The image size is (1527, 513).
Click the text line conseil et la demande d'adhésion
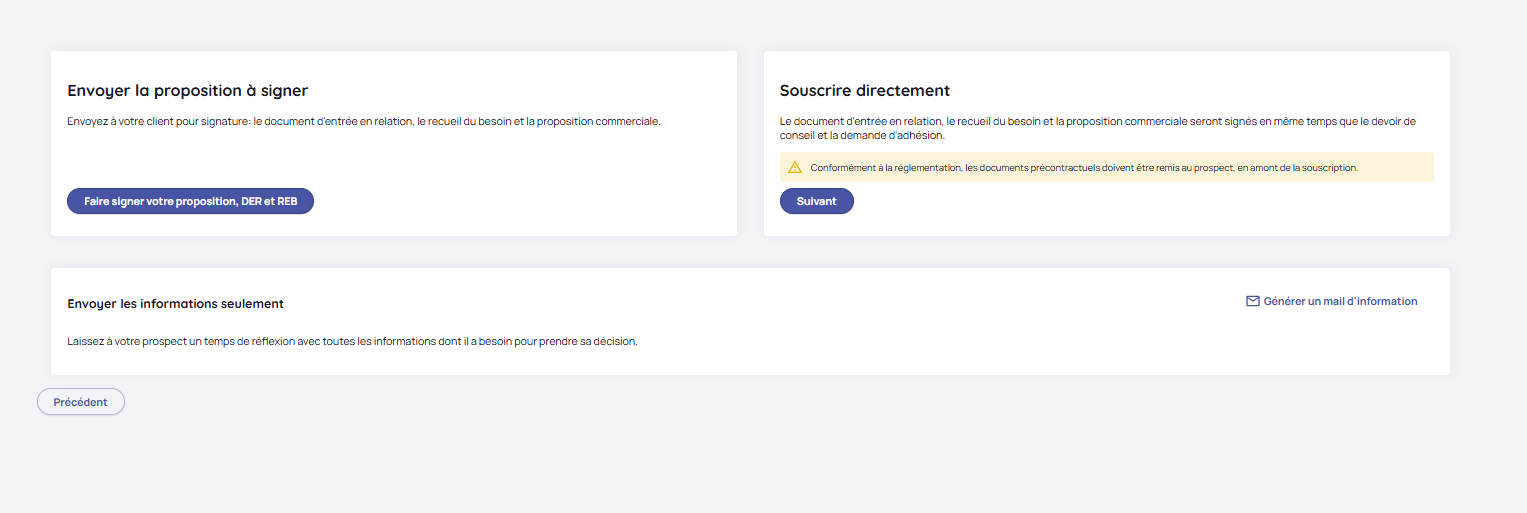(x=861, y=135)
